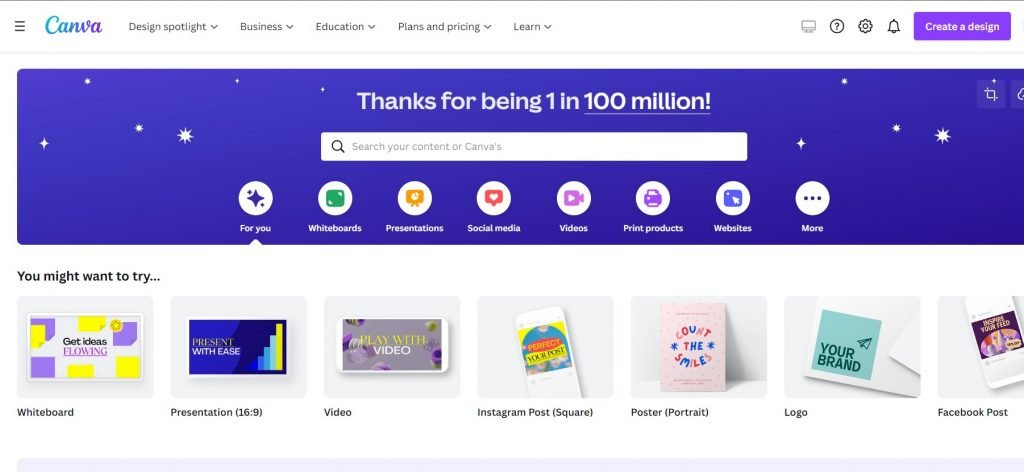The height and width of the screenshot is (472, 1024).
Task: Go to Canva home via logo
Action: click(x=73, y=26)
